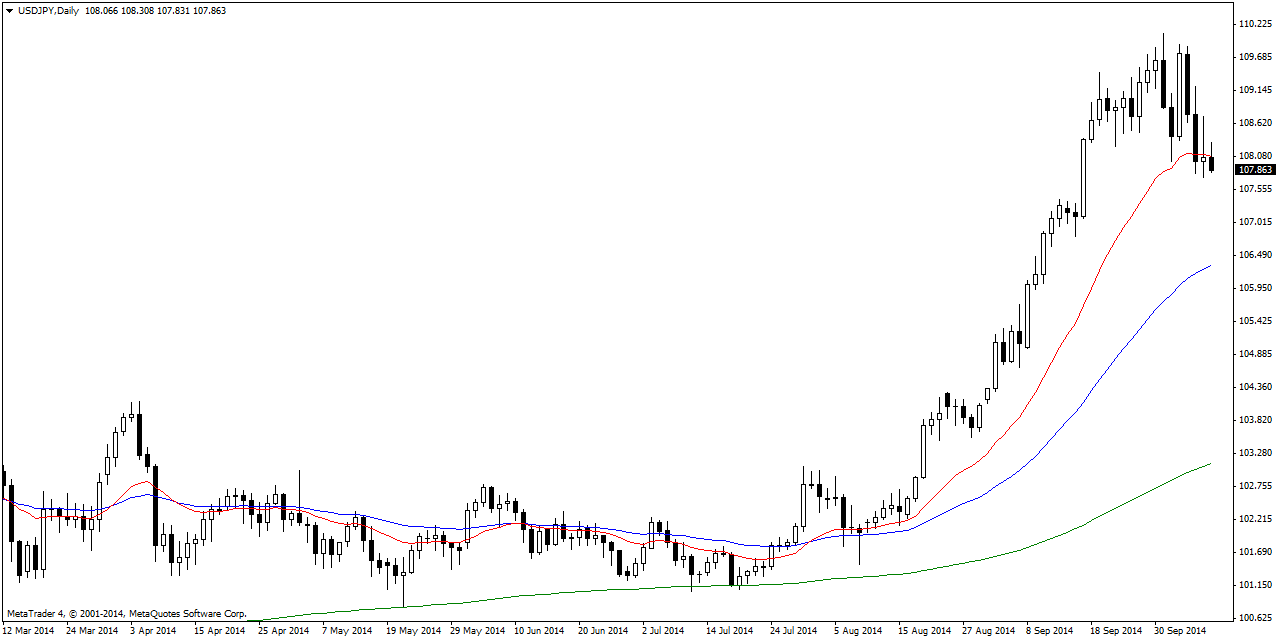Click the 10 Jun 2014 date label
The image size is (1276, 639).
[538, 631]
